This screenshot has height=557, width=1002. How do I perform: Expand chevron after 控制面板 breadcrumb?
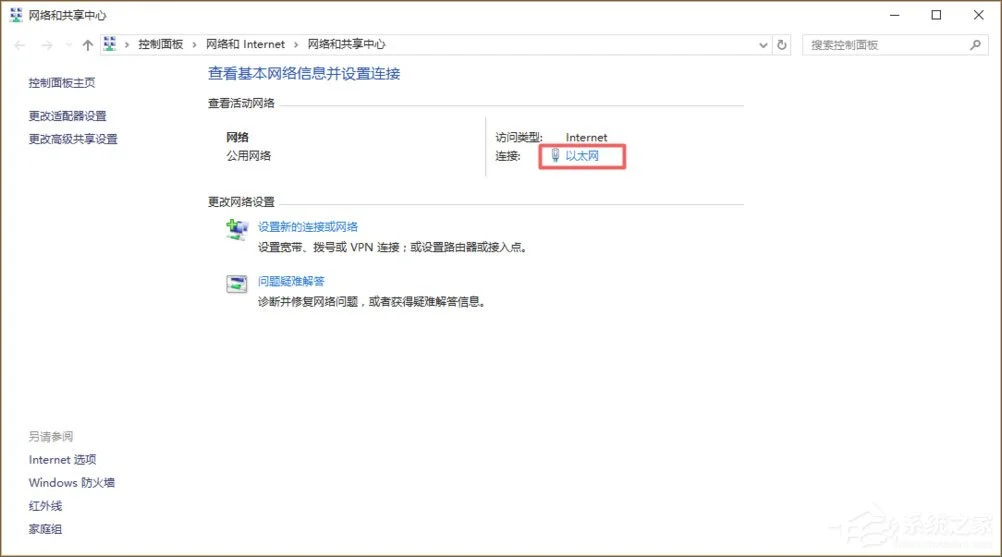pos(195,45)
